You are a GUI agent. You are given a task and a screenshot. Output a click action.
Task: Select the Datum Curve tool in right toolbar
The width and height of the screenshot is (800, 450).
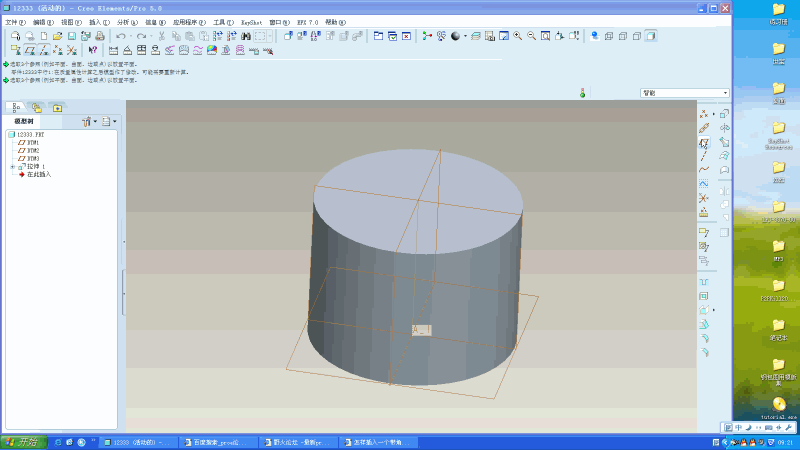pyautogui.click(x=704, y=169)
